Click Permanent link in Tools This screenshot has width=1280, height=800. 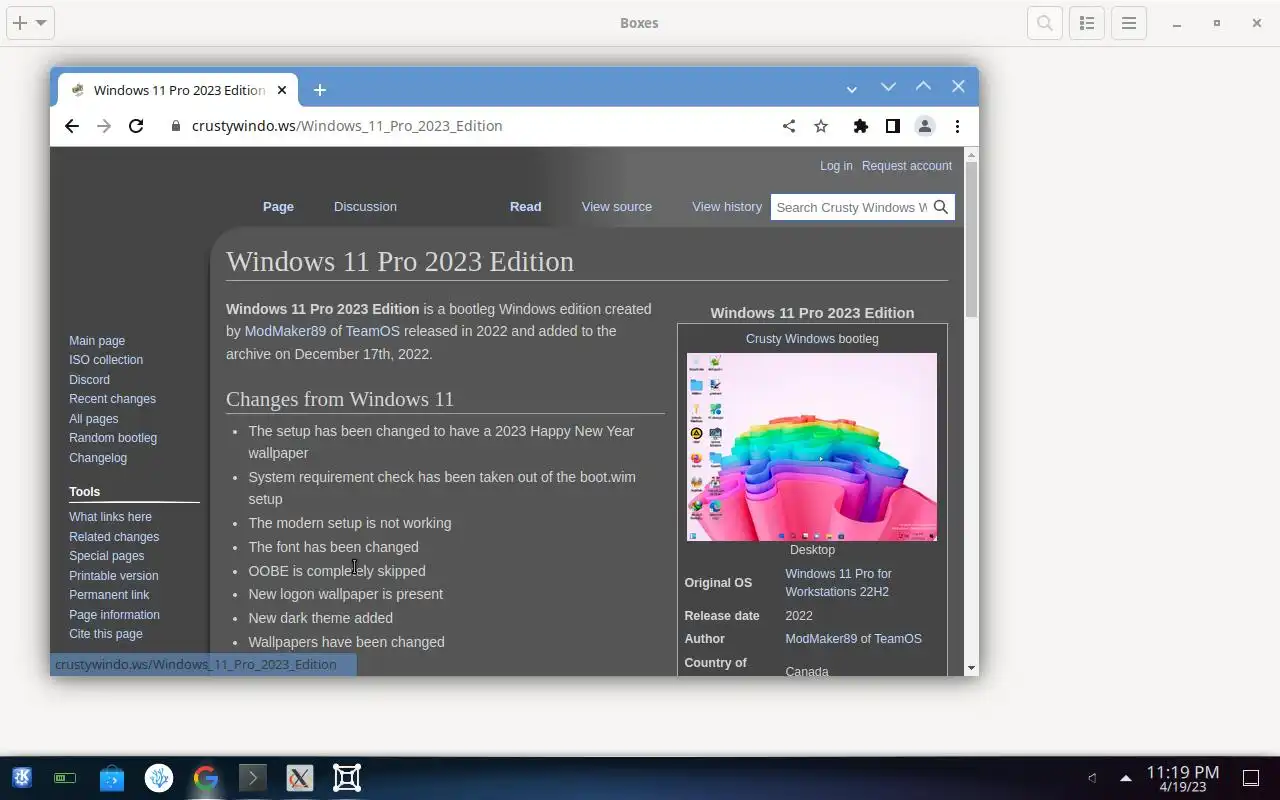109,595
